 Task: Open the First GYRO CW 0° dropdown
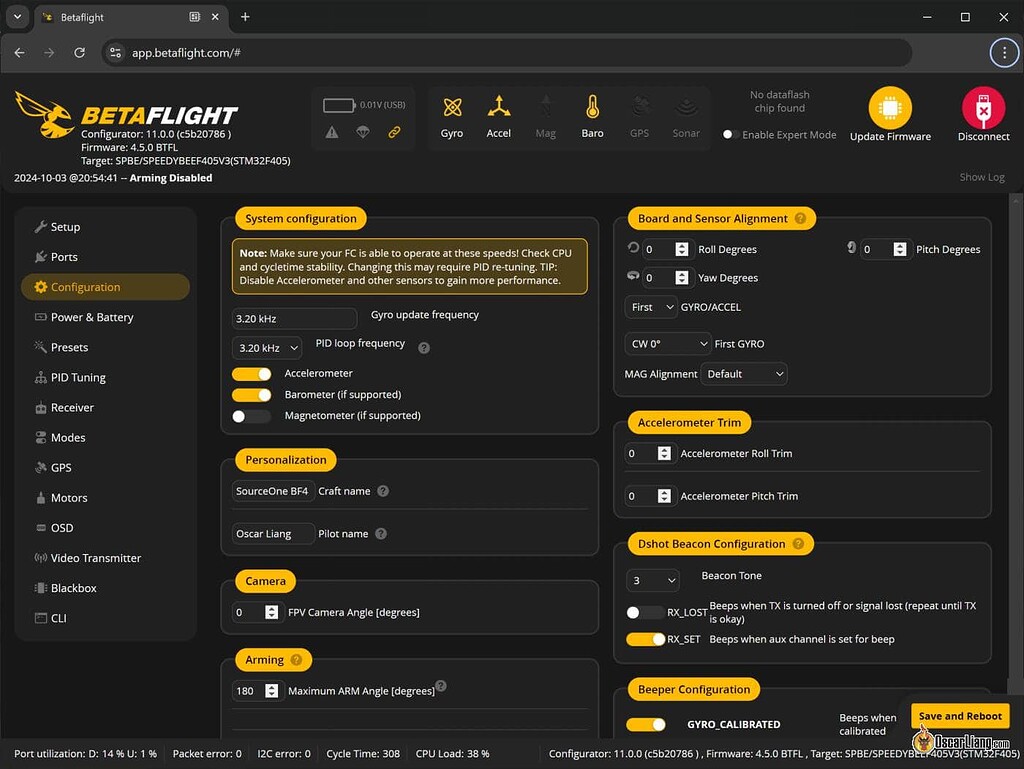(x=667, y=344)
